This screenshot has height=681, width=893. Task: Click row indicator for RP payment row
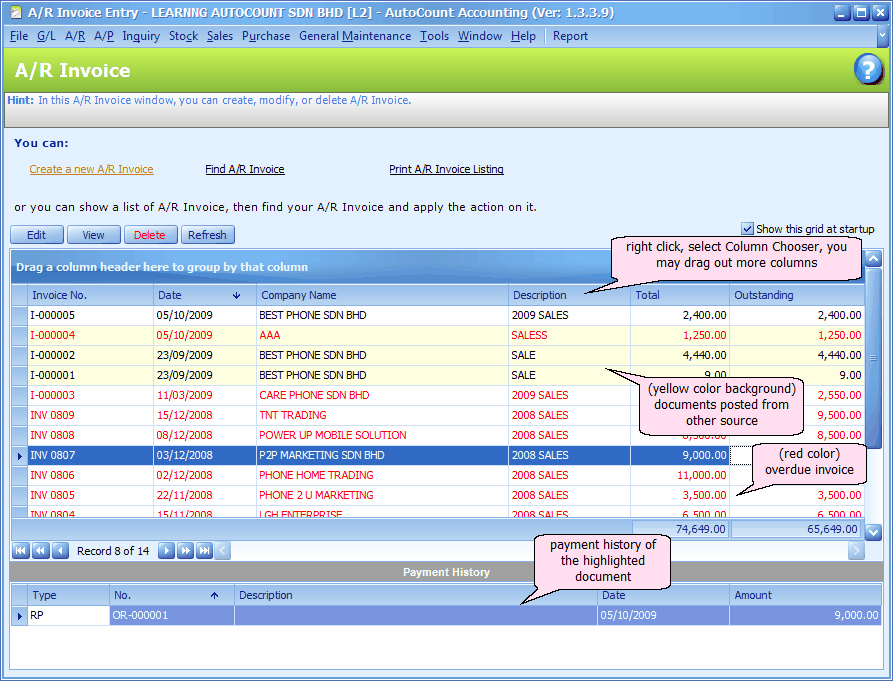tap(19, 616)
